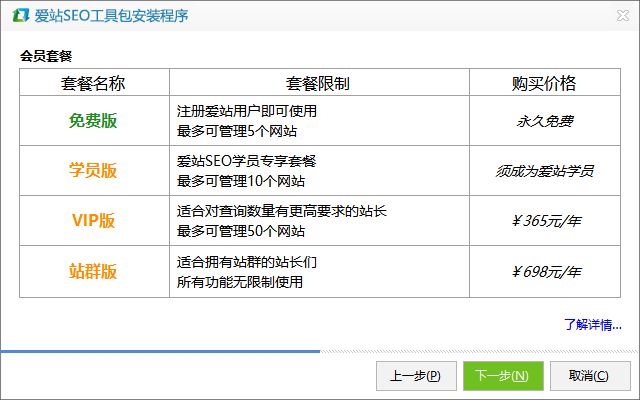The height and width of the screenshot is (400, 640).
Task: Click text 爱站SEO学员专享套餐
Action: [247, 161]
